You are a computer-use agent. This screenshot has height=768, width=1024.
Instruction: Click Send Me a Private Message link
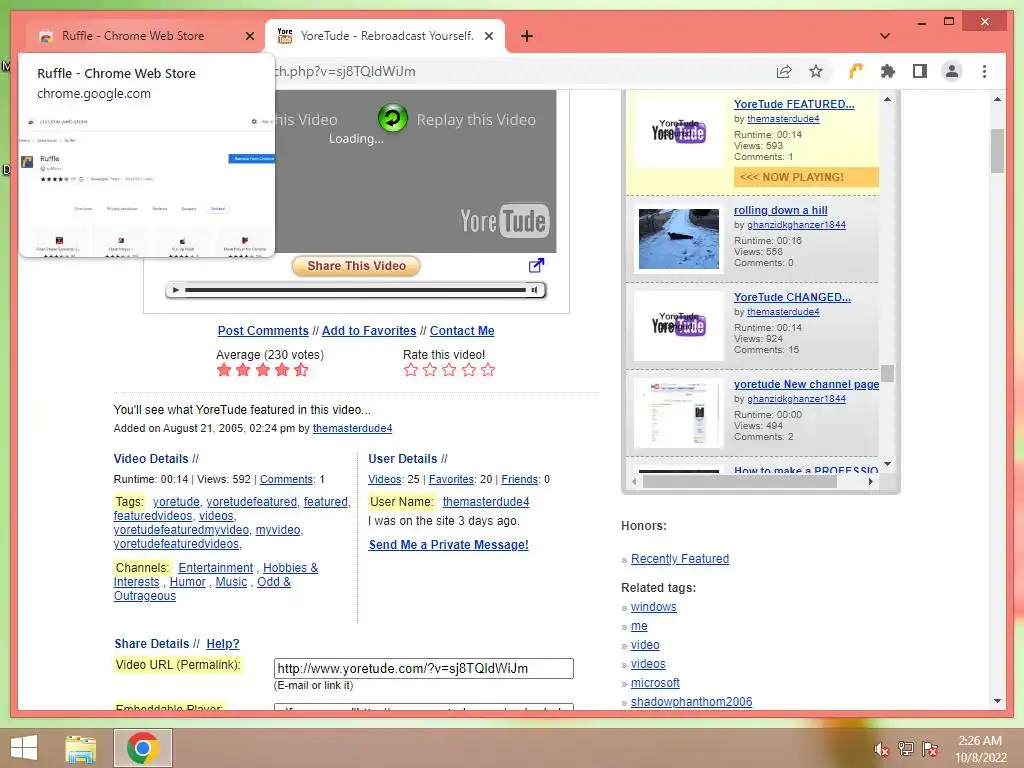(449, 545)
